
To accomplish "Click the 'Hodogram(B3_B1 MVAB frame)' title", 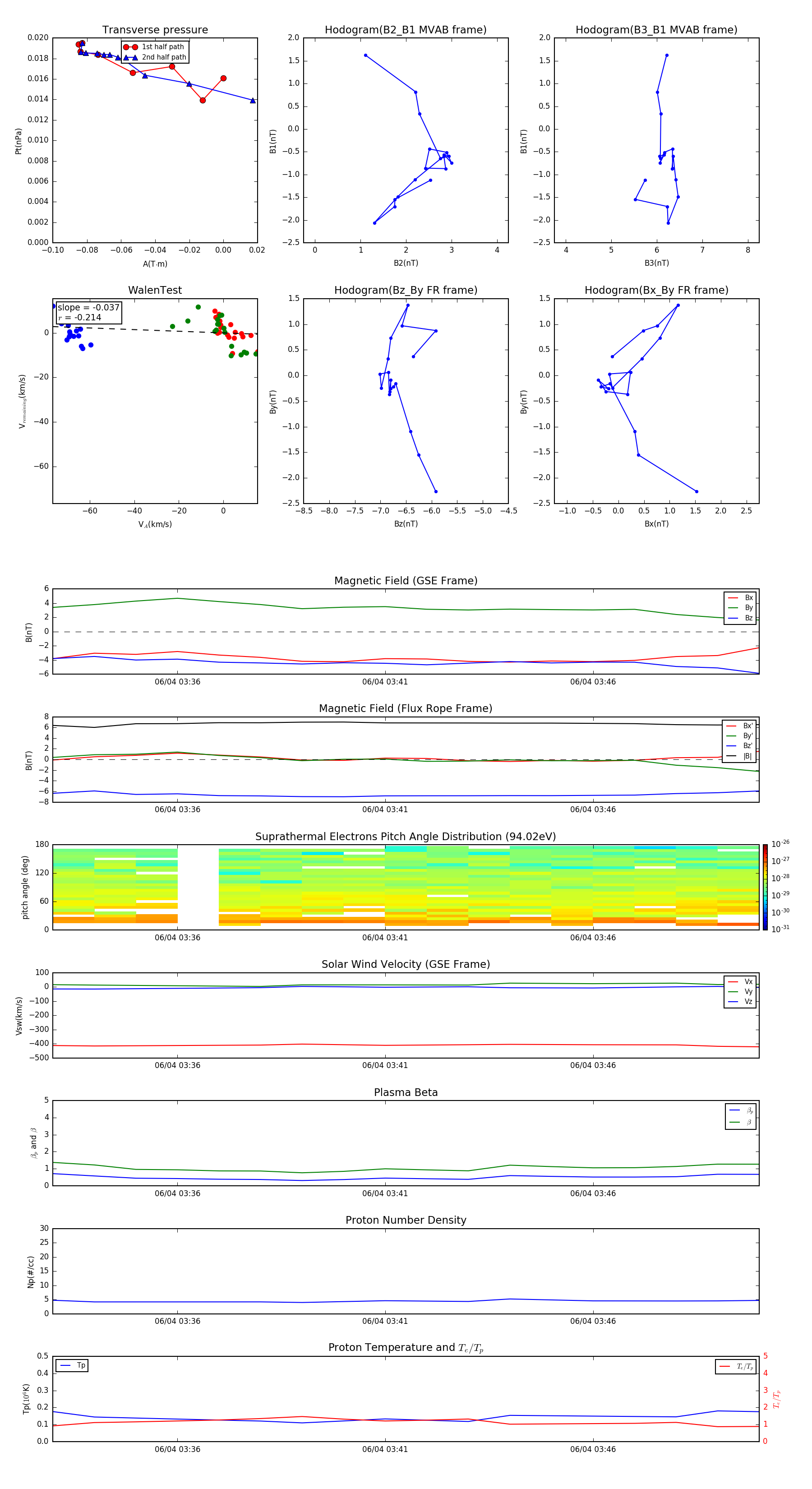I will point(656,30).
